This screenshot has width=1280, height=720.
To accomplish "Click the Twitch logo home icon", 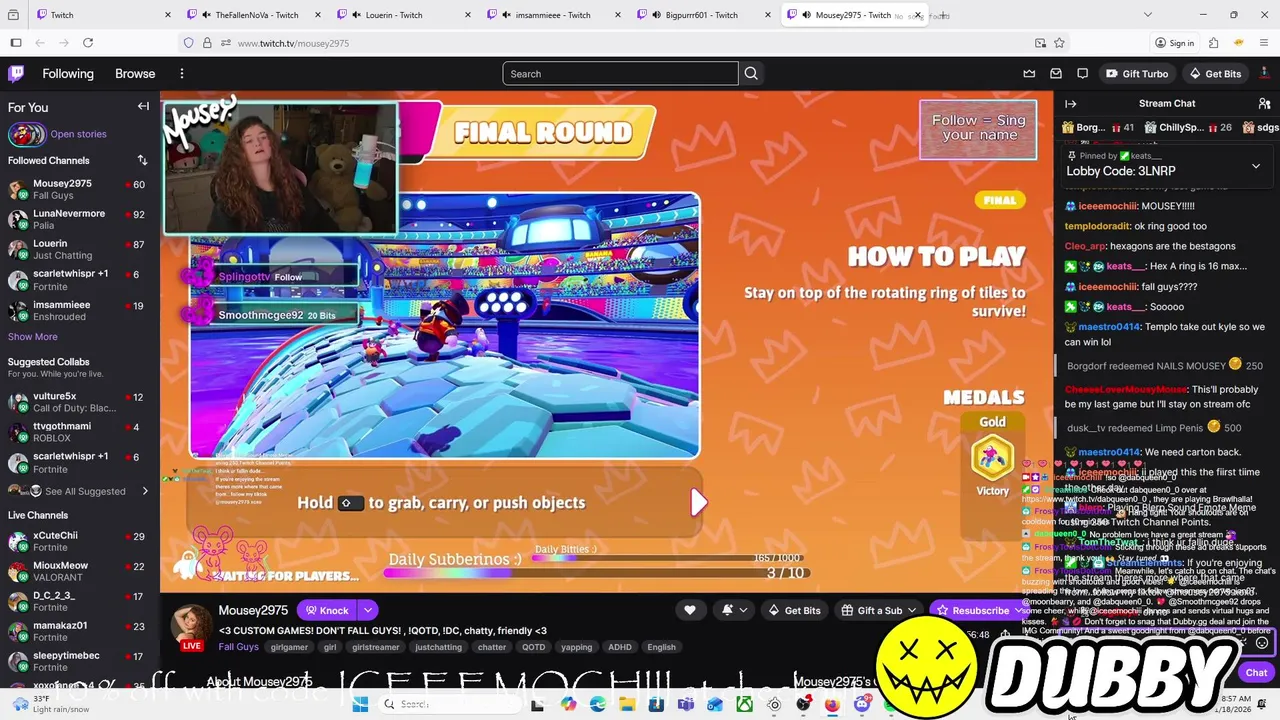I will (16, 73).
